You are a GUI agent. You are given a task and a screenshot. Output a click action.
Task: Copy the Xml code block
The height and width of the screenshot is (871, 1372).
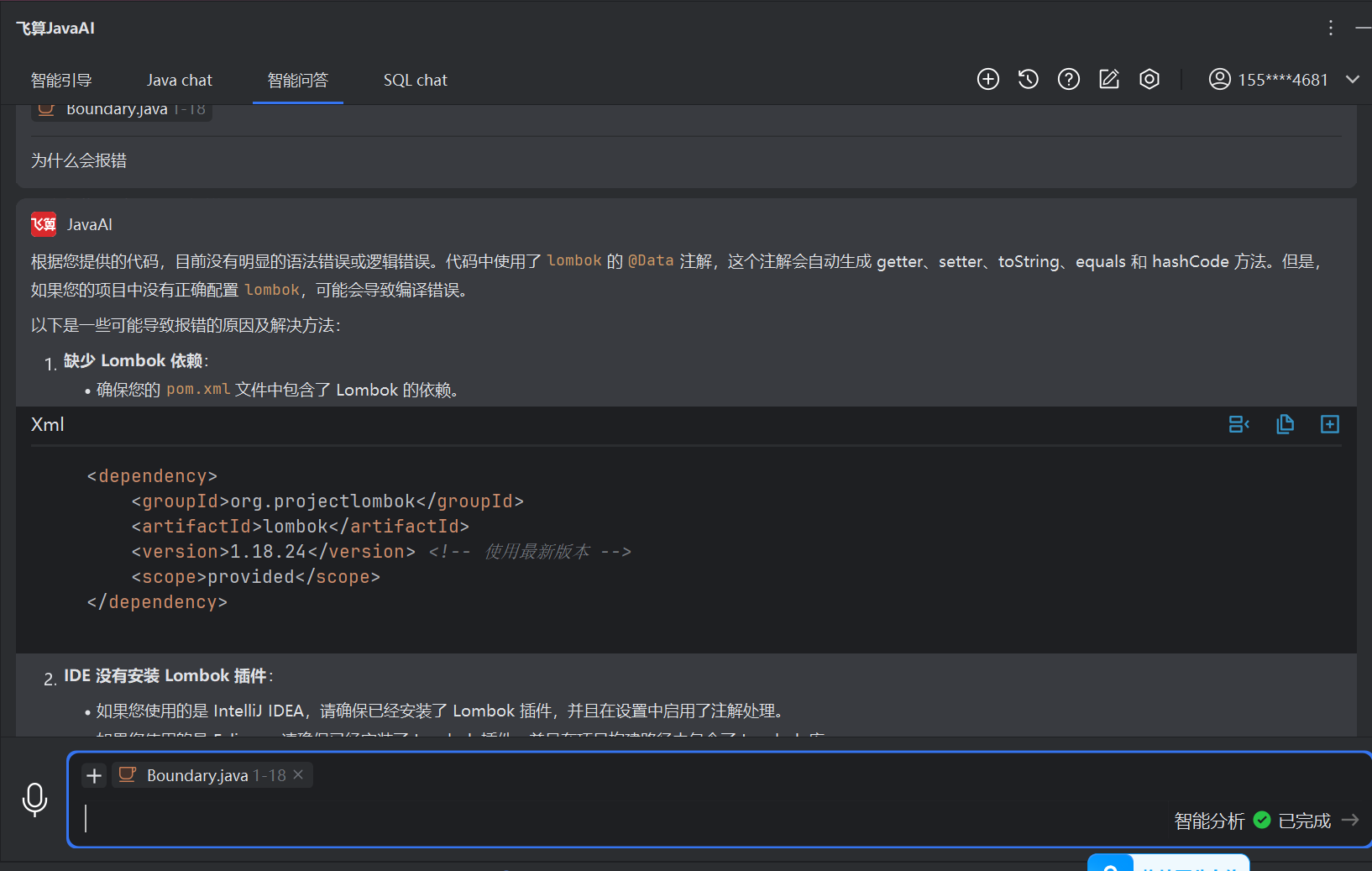[x=1285, y=424]
